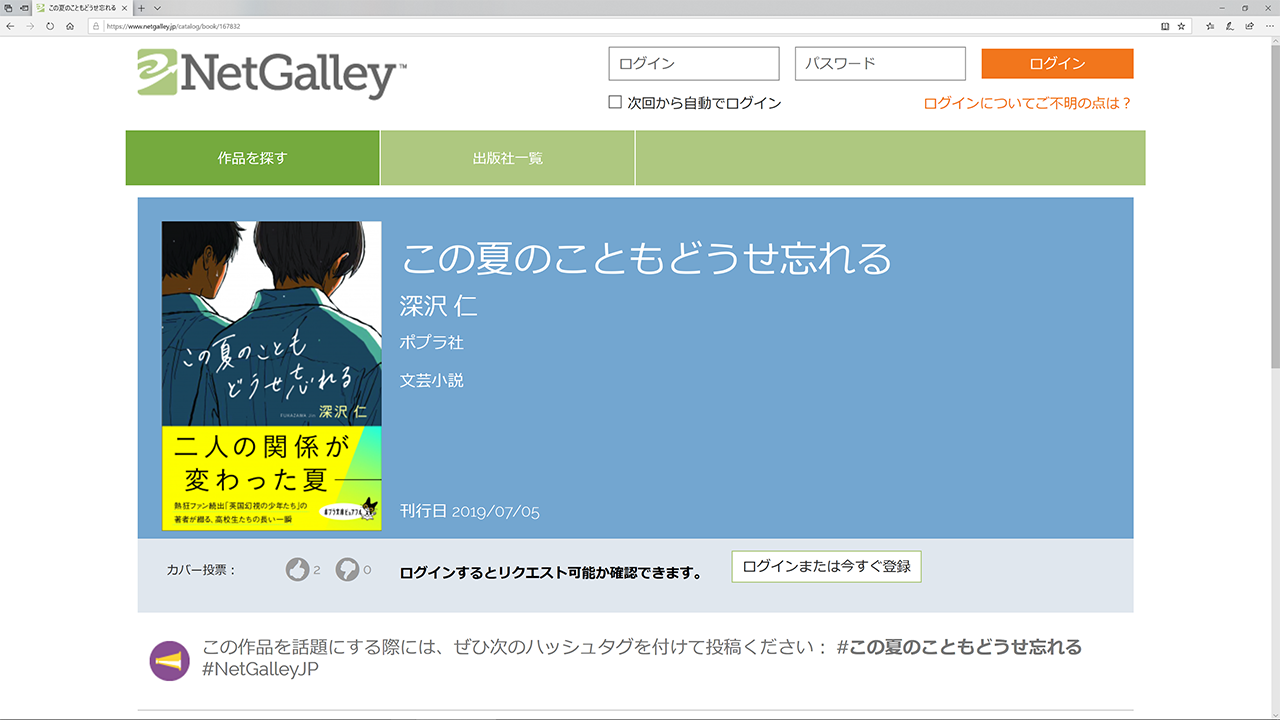The height and width of the screenshot is (720, 1280).
Task: Click the 文芸小説 category link
Action: point(432,380)
